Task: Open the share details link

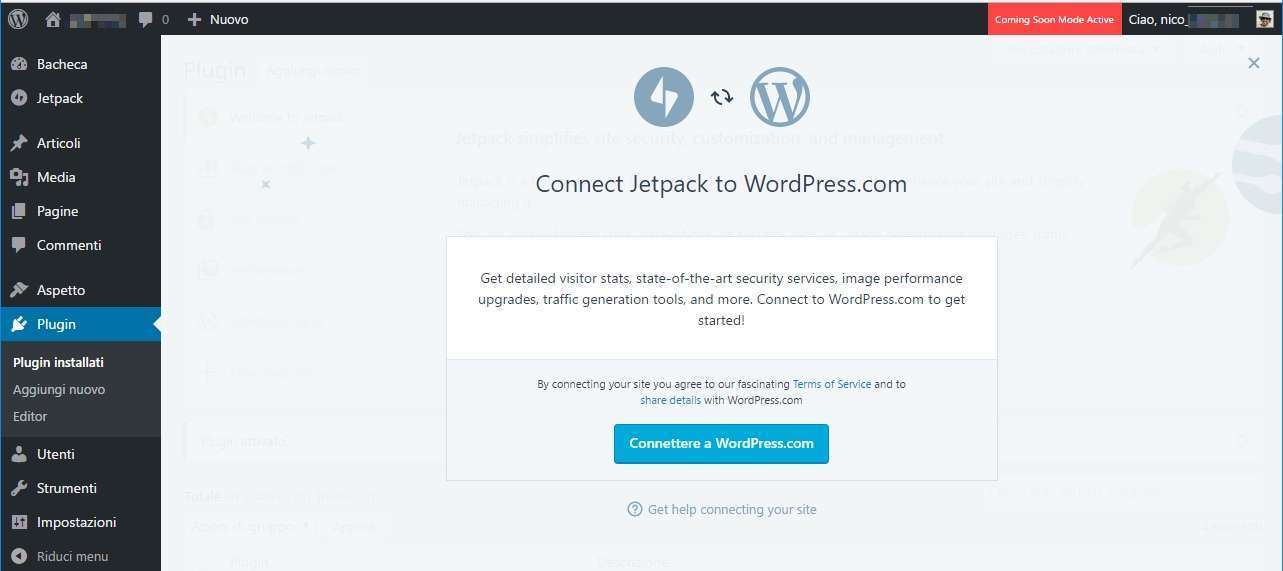Action: point(670,400)
